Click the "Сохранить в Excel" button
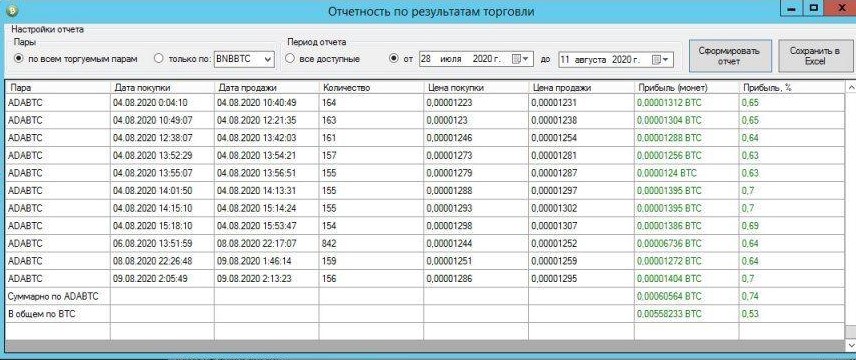Image resolution: width=856 pixels, height=360 pixels. click(x=814, y=56)
